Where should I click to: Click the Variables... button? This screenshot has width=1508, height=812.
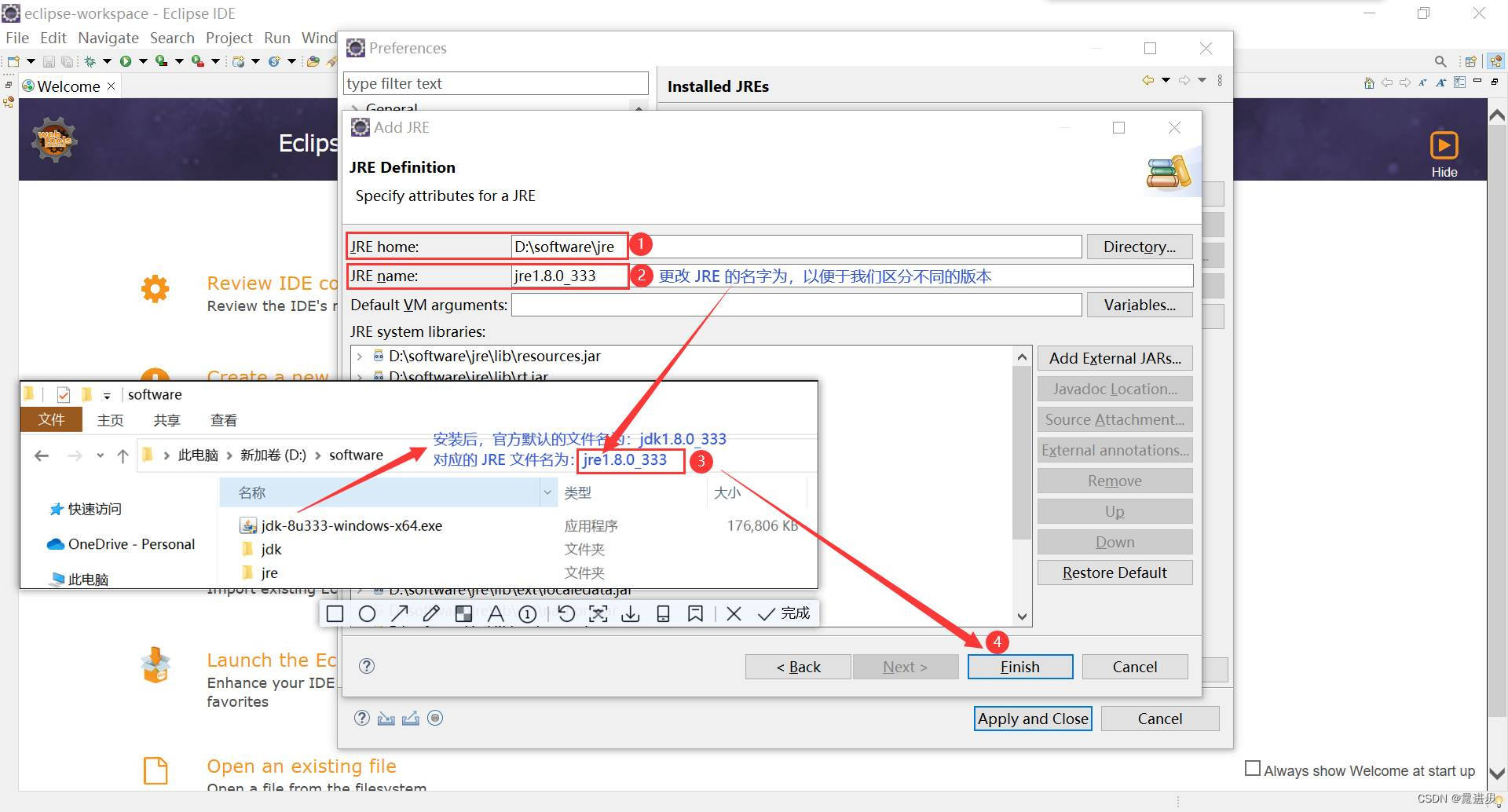click(1139, 305)
